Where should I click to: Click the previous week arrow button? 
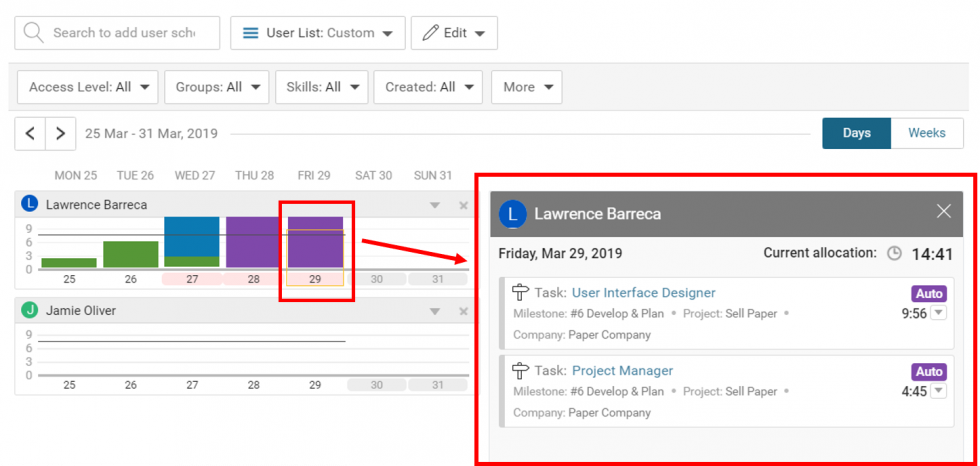pyautogui.click(x=31, y=133)
